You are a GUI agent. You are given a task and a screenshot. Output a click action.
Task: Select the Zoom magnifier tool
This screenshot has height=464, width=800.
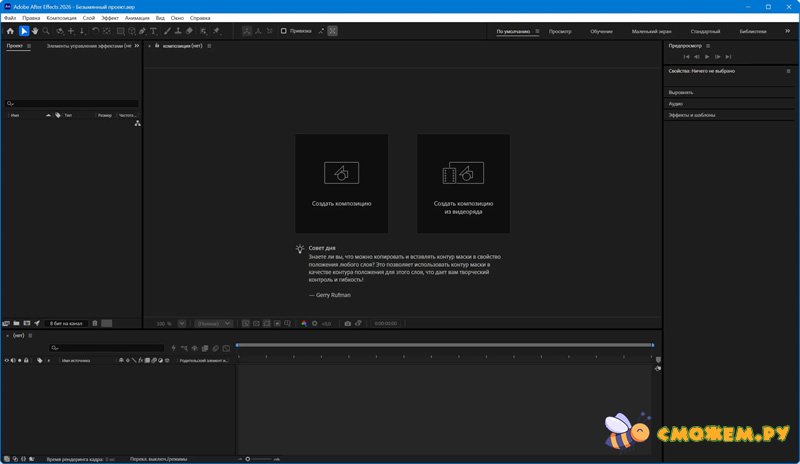click(46, 31)
